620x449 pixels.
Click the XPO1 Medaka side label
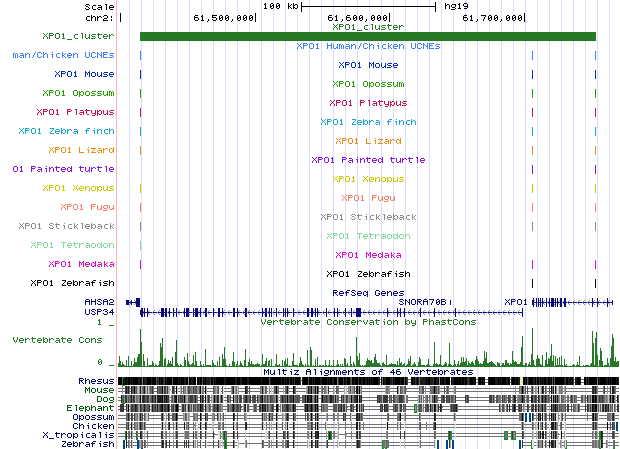(x=81, y=264)
